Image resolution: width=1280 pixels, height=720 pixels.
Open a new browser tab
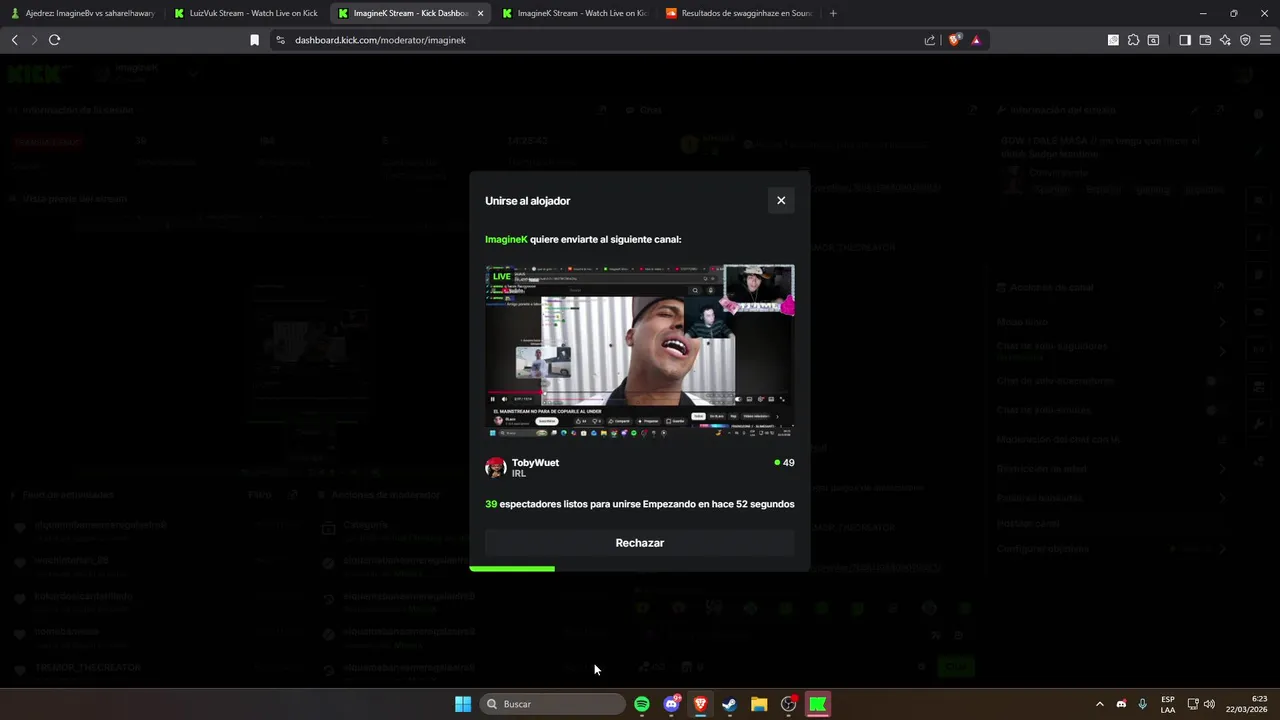pos(833,13)
